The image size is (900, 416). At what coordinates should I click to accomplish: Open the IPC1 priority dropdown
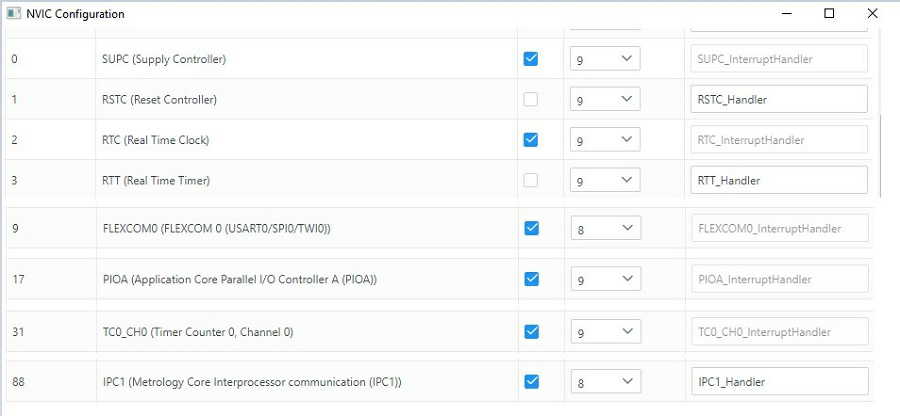606,382
